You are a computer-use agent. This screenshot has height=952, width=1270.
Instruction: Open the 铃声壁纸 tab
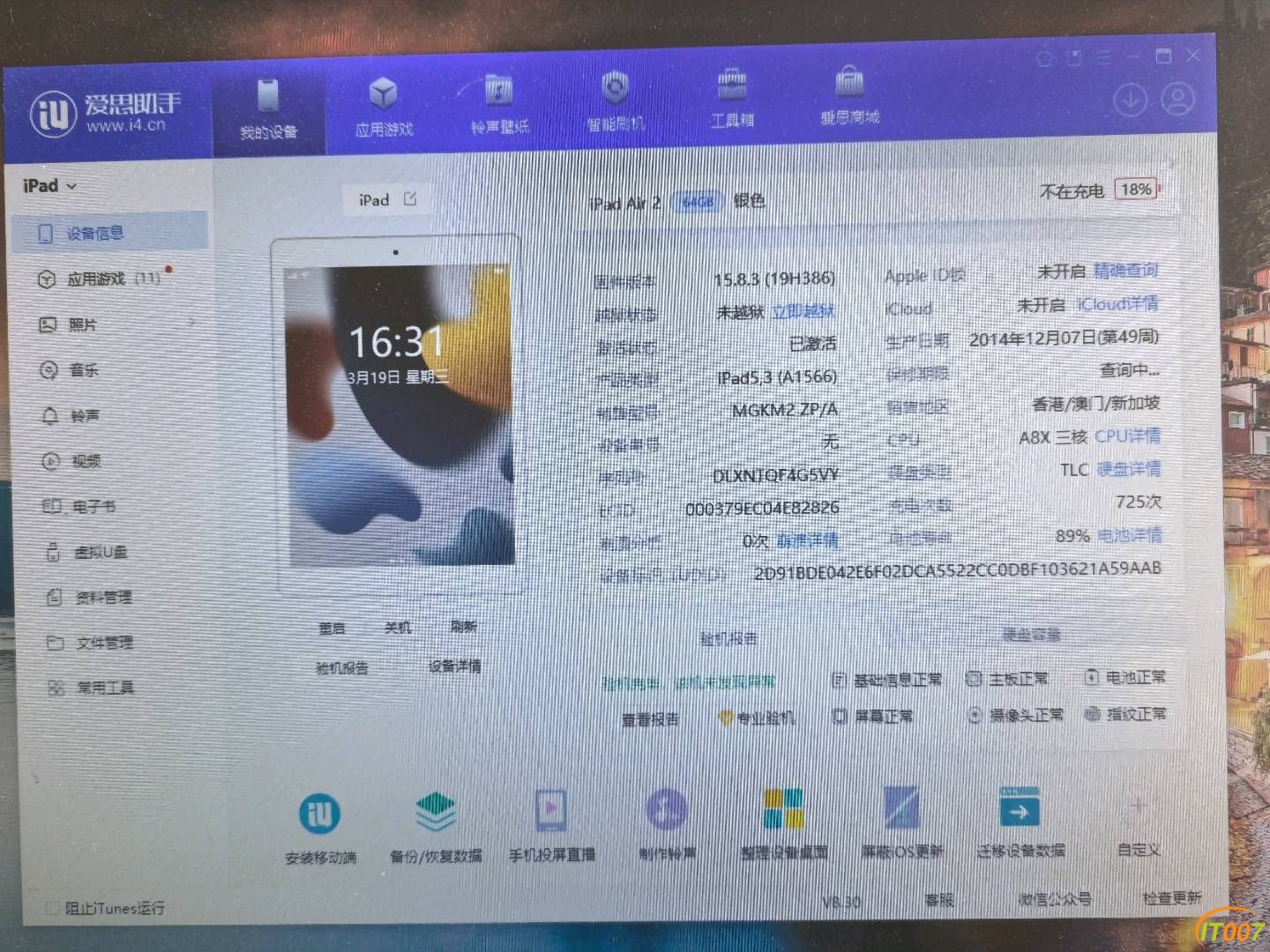pos(499,106)
